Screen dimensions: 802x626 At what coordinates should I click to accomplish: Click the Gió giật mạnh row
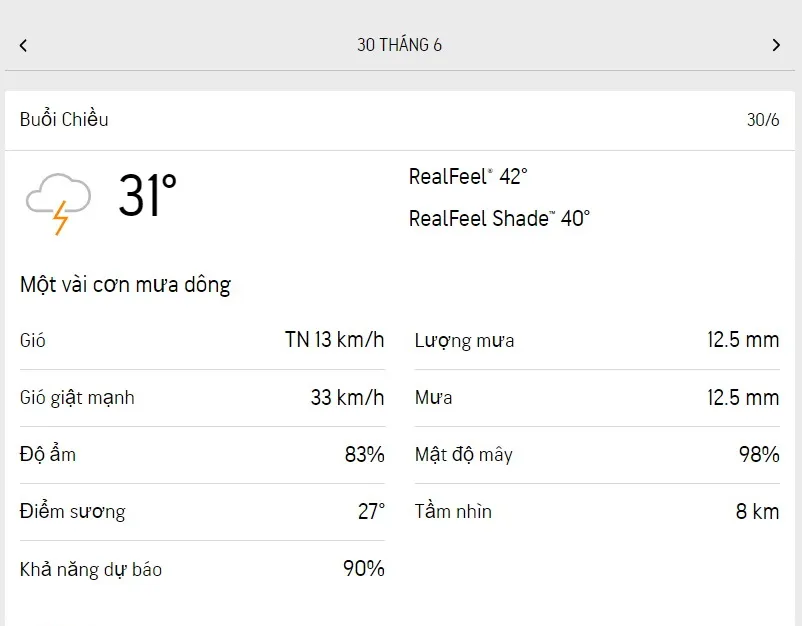(x=202, y=397)
